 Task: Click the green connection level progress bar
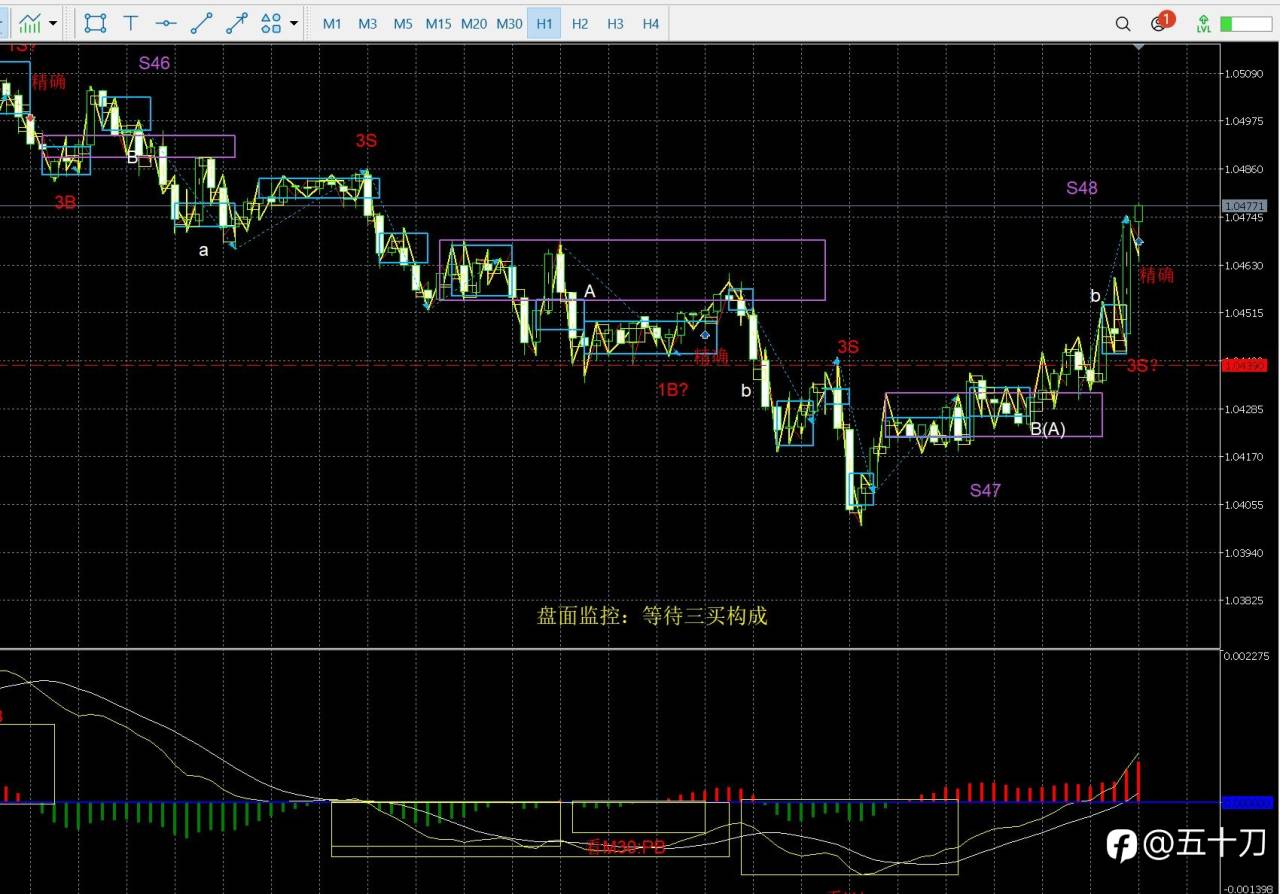[x=1245, y=23]
